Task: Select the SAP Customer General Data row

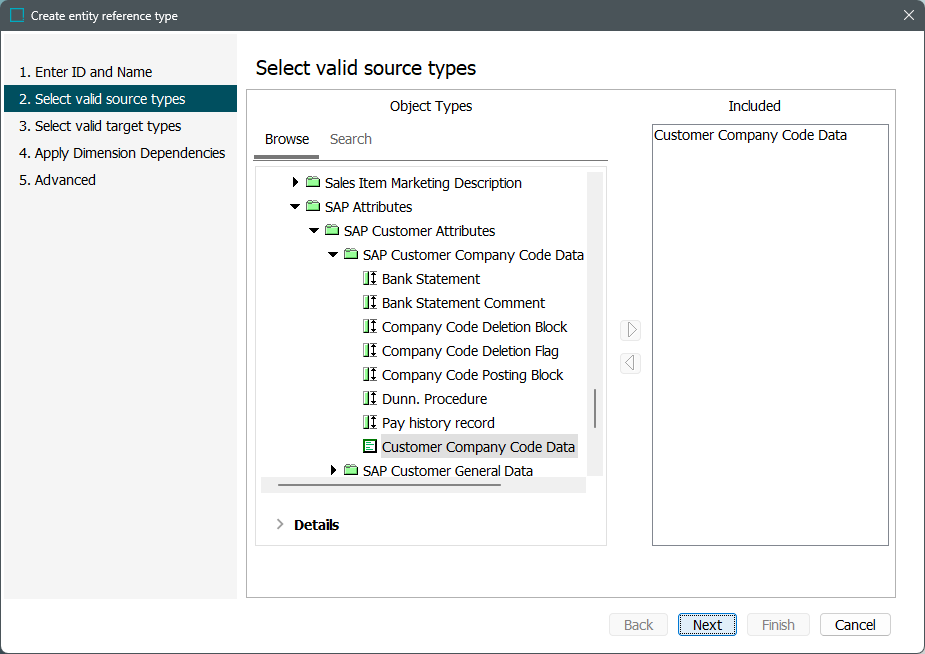Action: tap(448, 471)
